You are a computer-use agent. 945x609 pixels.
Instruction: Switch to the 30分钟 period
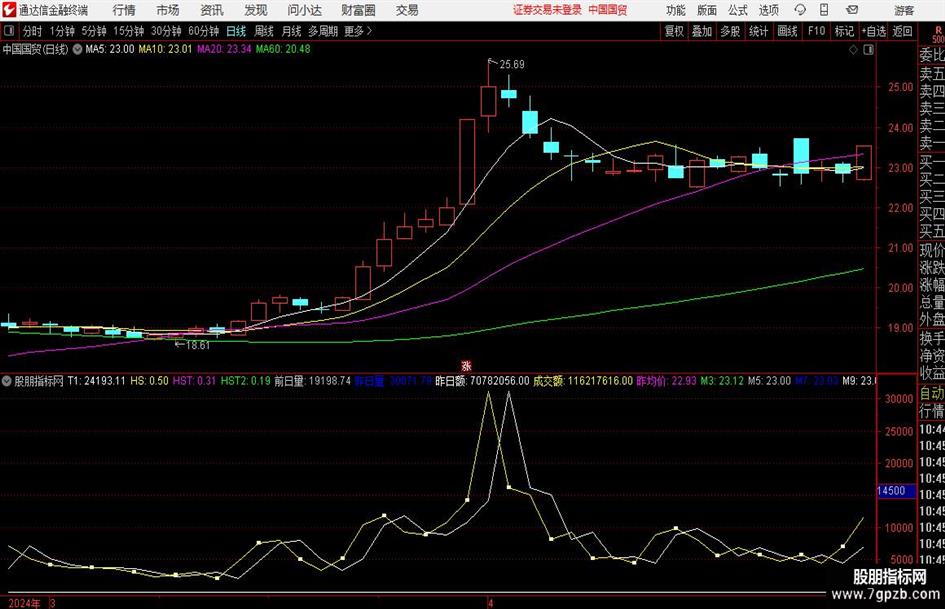166,31
